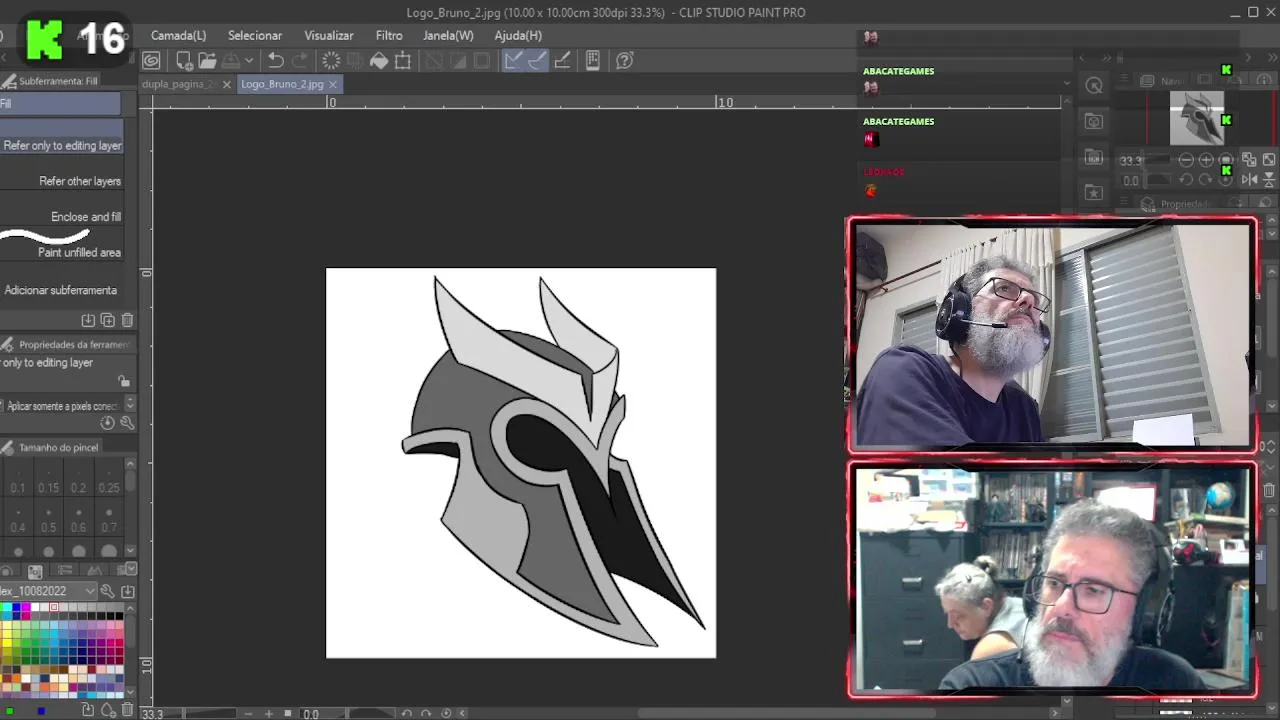This screenshot has width=1280, height=720.
Task: Open the Filtro menu
Action: tap(389, 35)
